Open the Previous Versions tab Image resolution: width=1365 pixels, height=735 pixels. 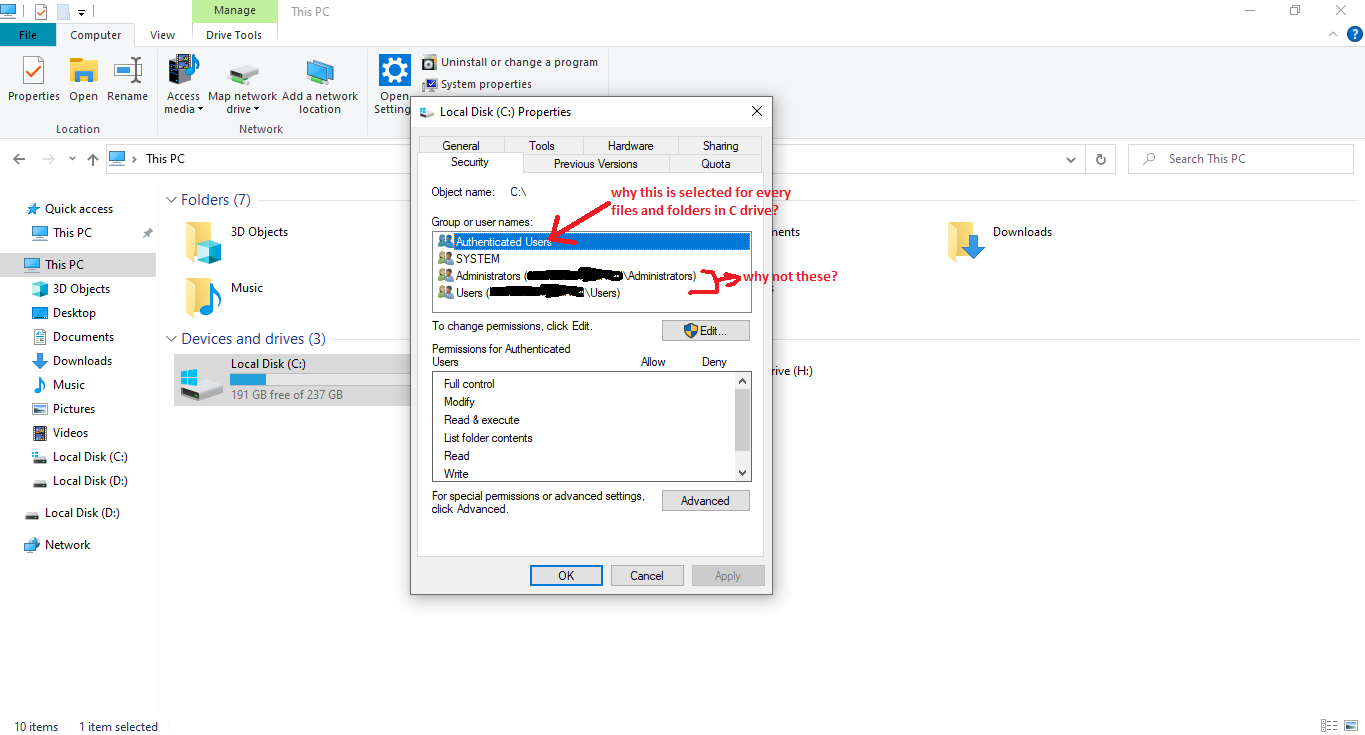(596, 164)
